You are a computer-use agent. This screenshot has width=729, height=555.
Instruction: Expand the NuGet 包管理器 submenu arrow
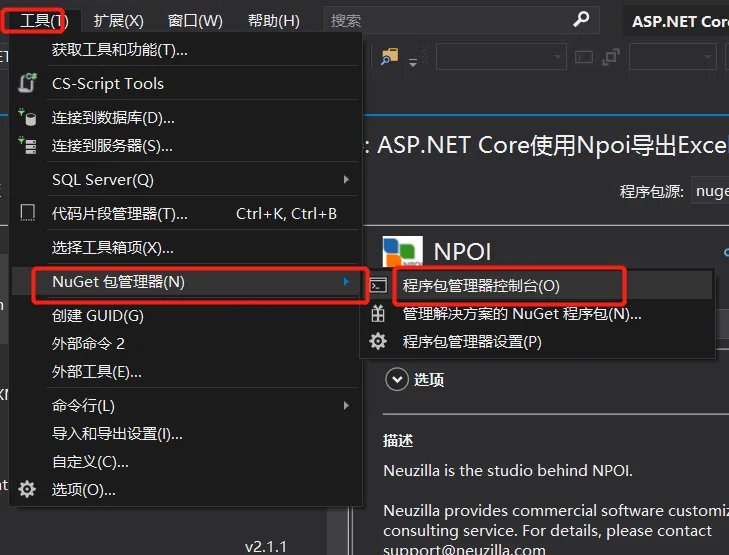pyautogui.click(x=346, y=281)
